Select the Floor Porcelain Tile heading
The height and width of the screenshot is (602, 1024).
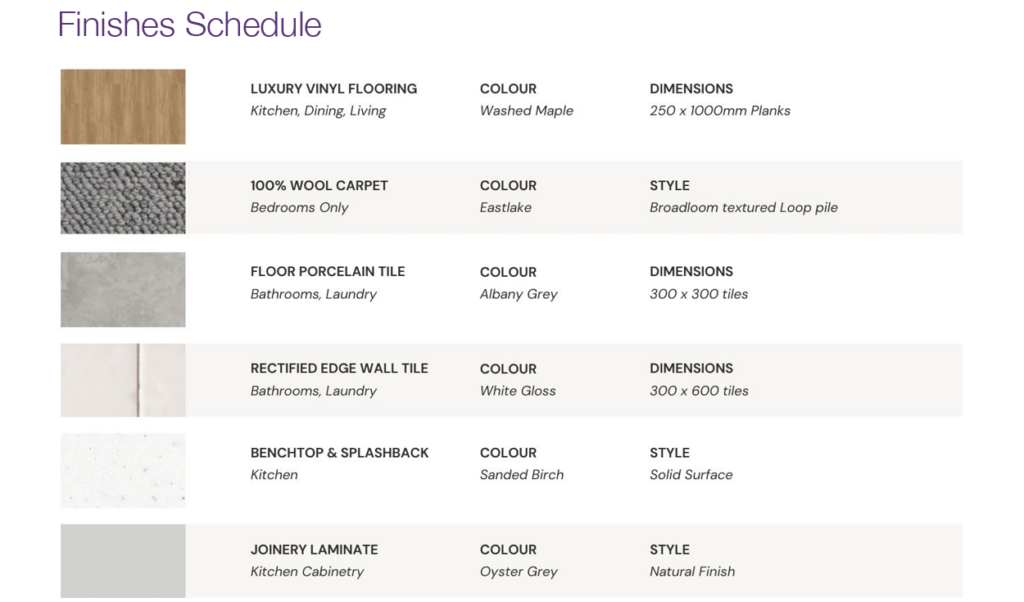tap(327, 272)
